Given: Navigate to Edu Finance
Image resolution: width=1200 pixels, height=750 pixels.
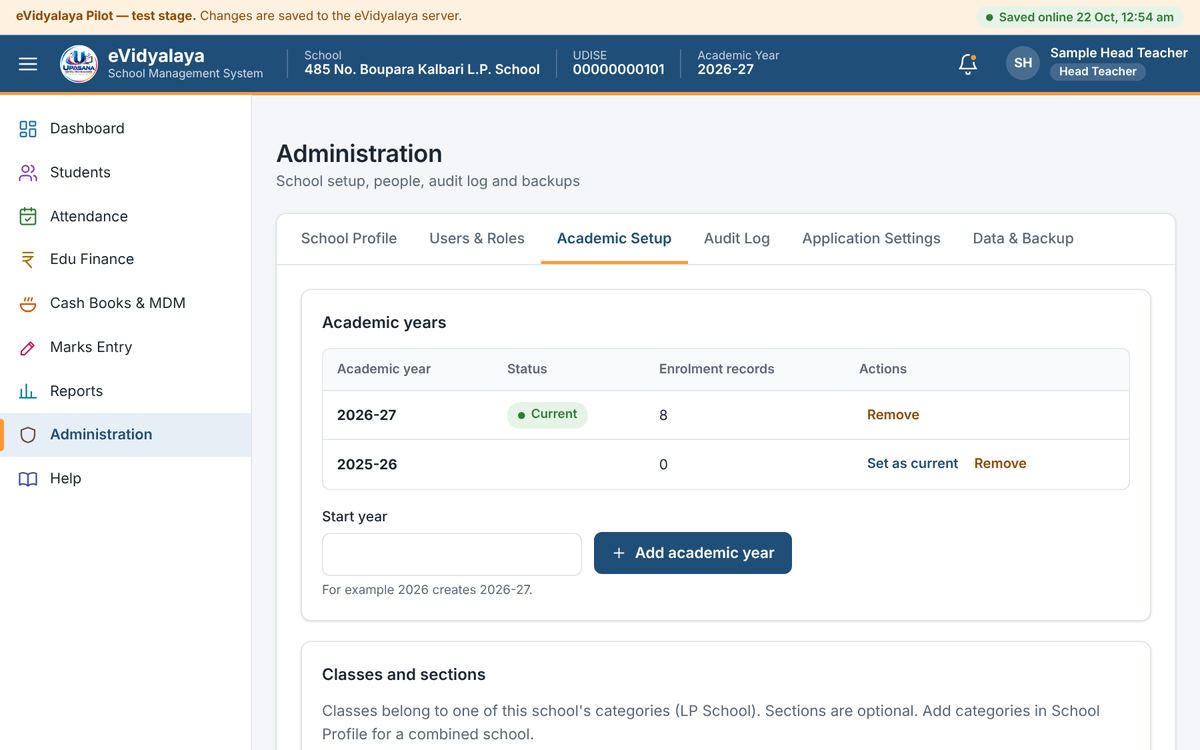Looking at the screenshot, I should tap(125, 260).
